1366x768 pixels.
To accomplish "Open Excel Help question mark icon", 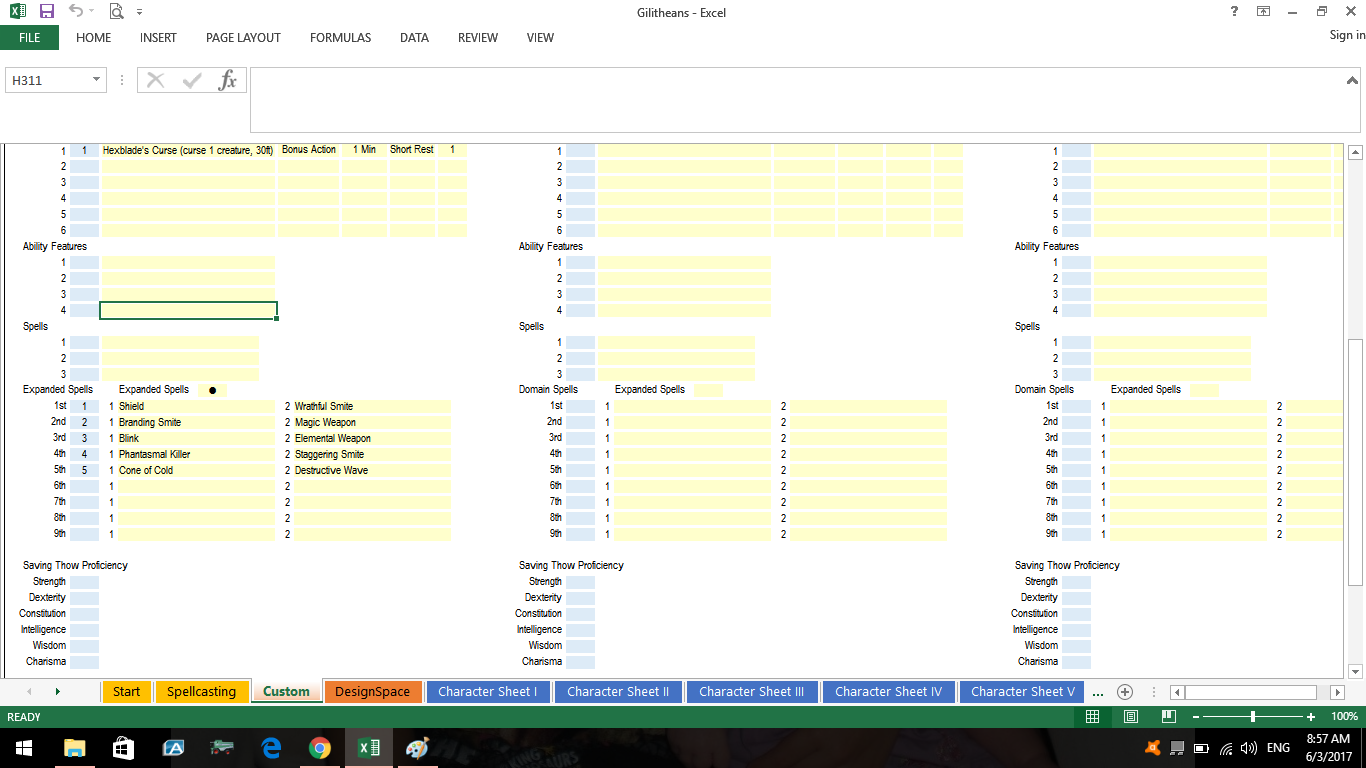I will pyautogui.click(x=1235, y=12).
